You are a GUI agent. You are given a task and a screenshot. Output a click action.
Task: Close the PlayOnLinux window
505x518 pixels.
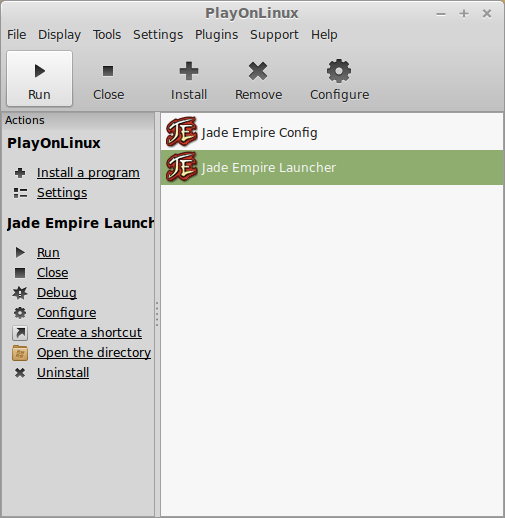[x=487, y=14]
